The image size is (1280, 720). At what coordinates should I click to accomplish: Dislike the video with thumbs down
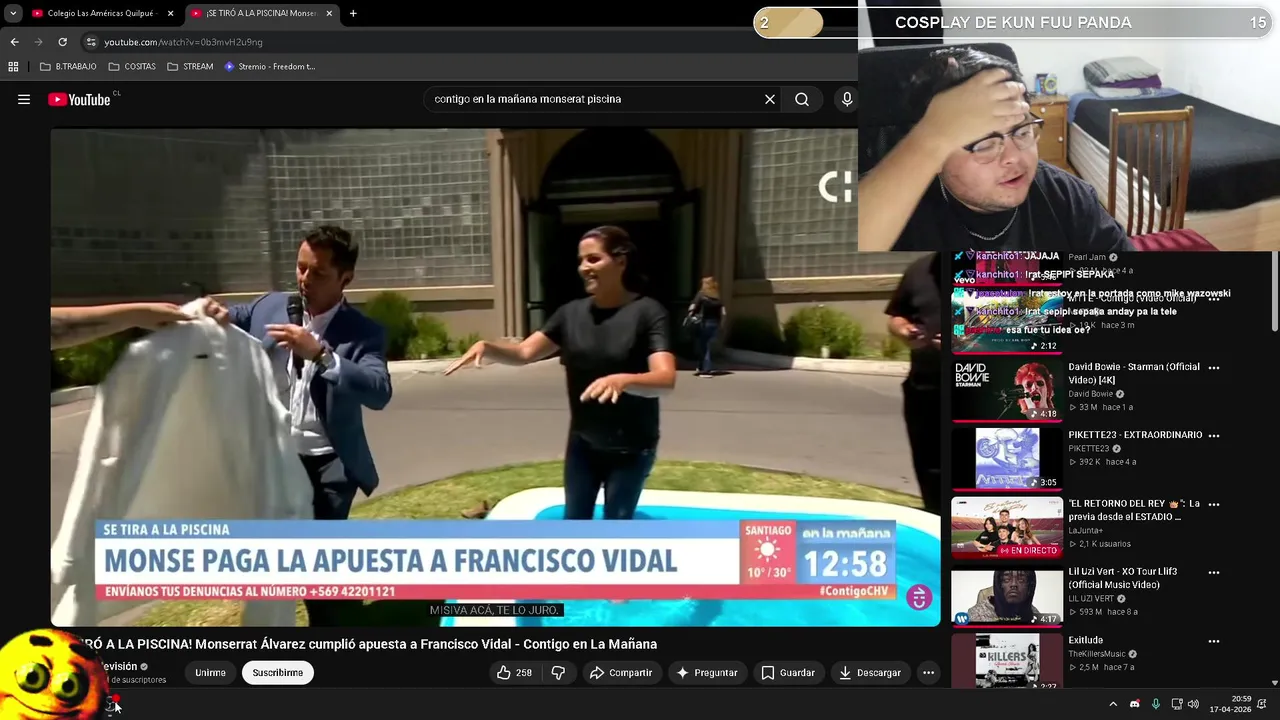point(558,673)
